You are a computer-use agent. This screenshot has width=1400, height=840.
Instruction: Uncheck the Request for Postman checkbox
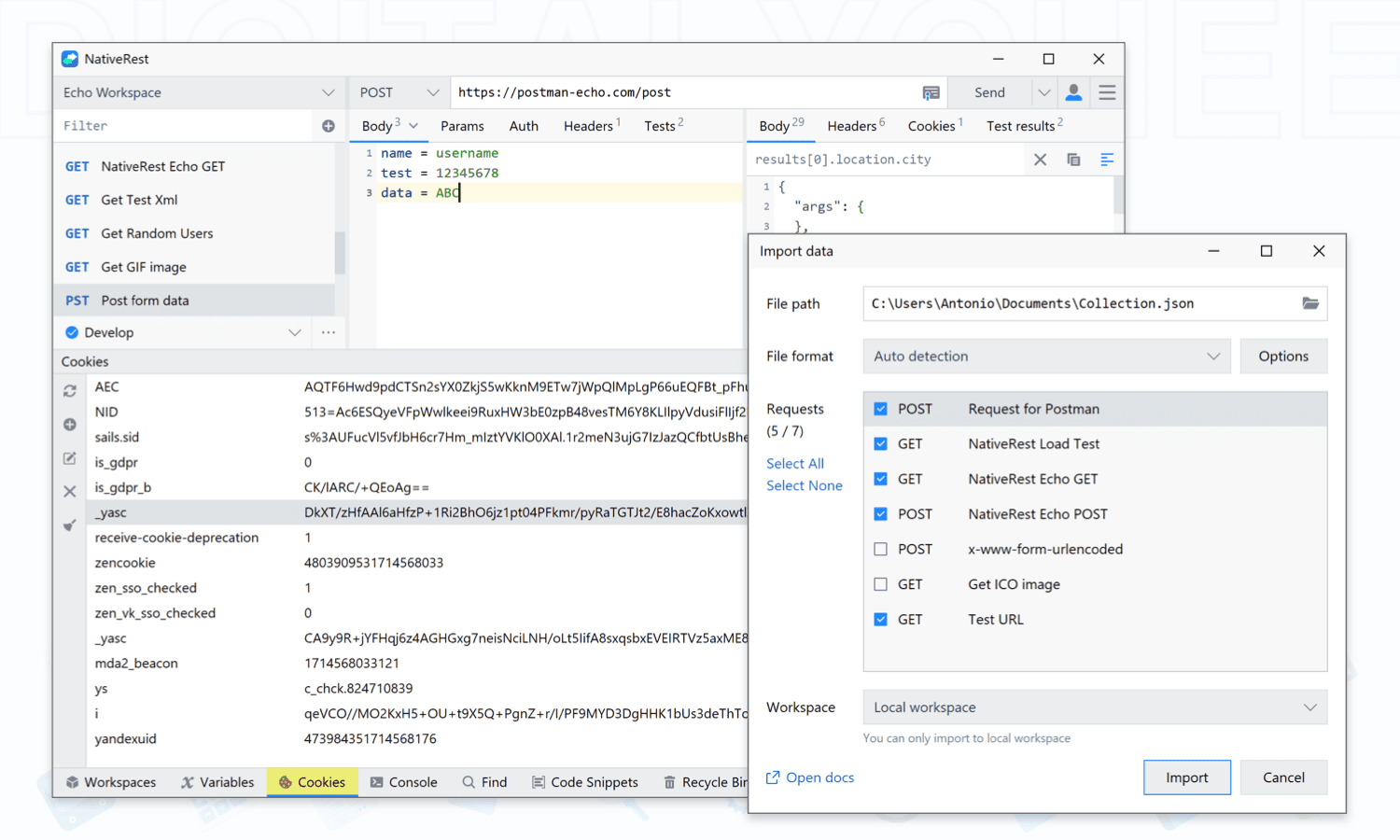(880, 409)
